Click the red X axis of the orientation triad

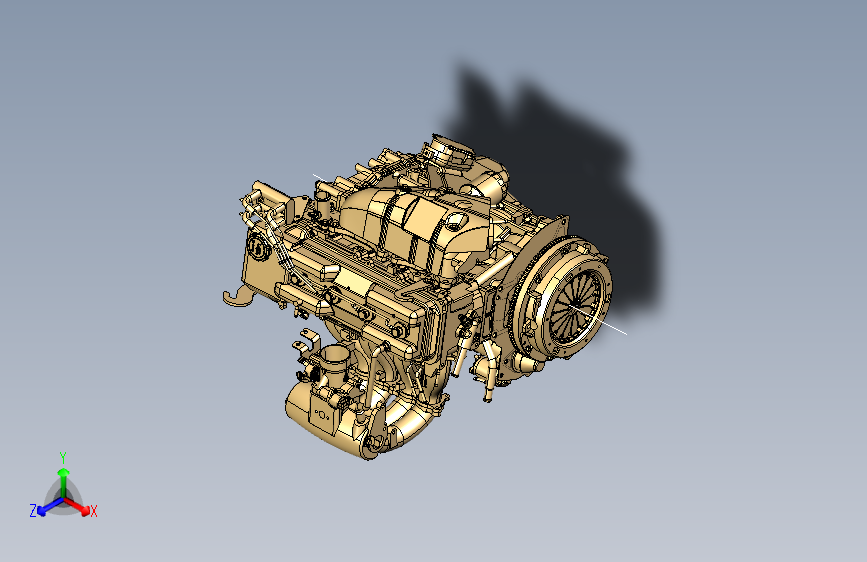77,506
